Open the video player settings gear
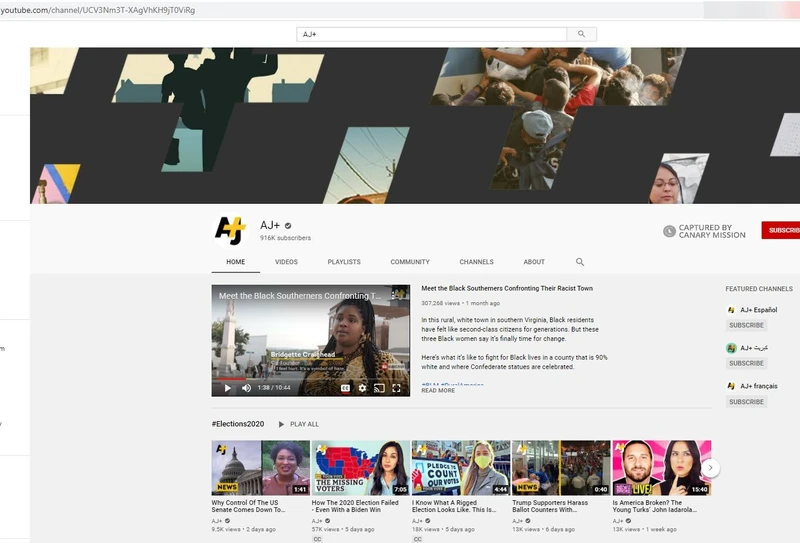This screenshot has height=543, width=800. coord(363,388)
